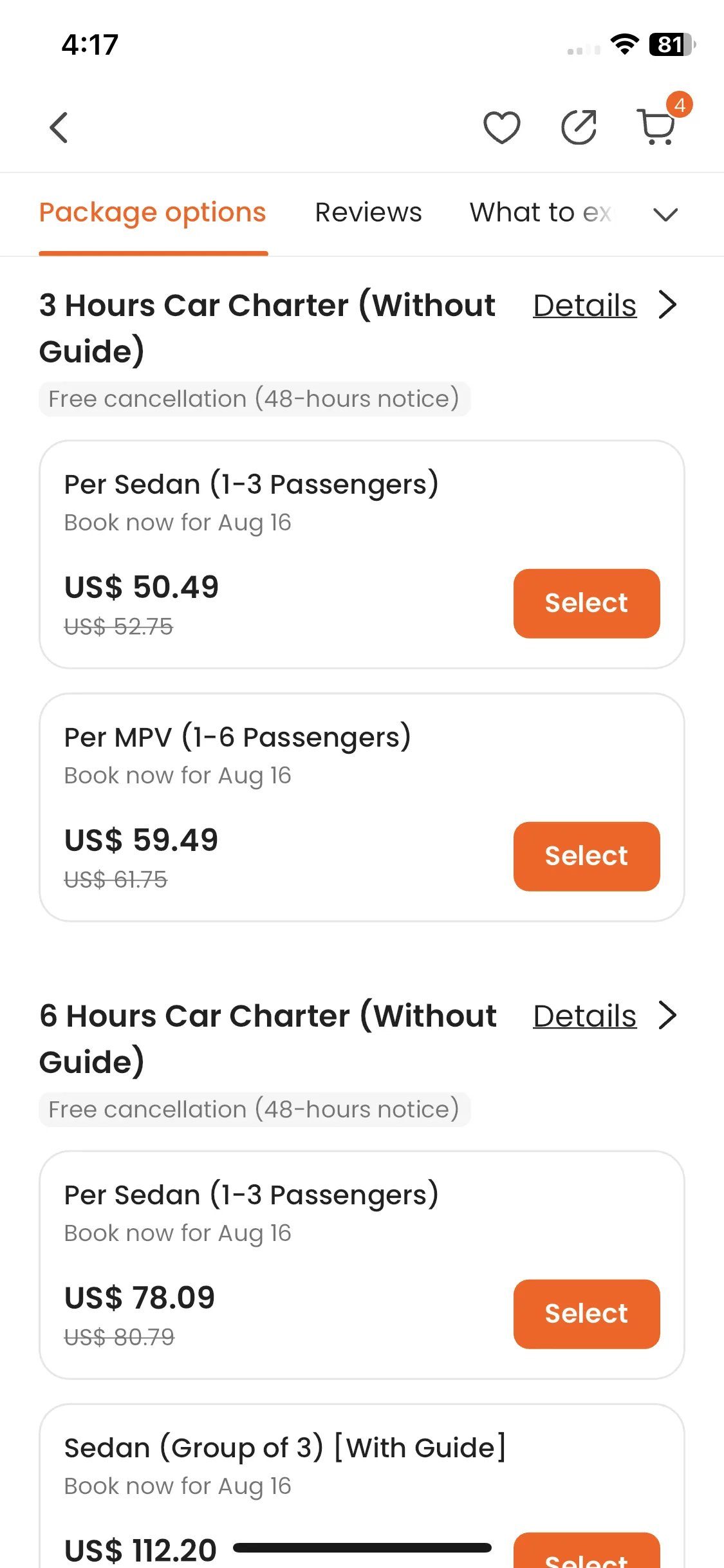Open chevron beside 6 Hours Car Charter Details
The width and height of the screenshot is (724, 1568).
668,1015
